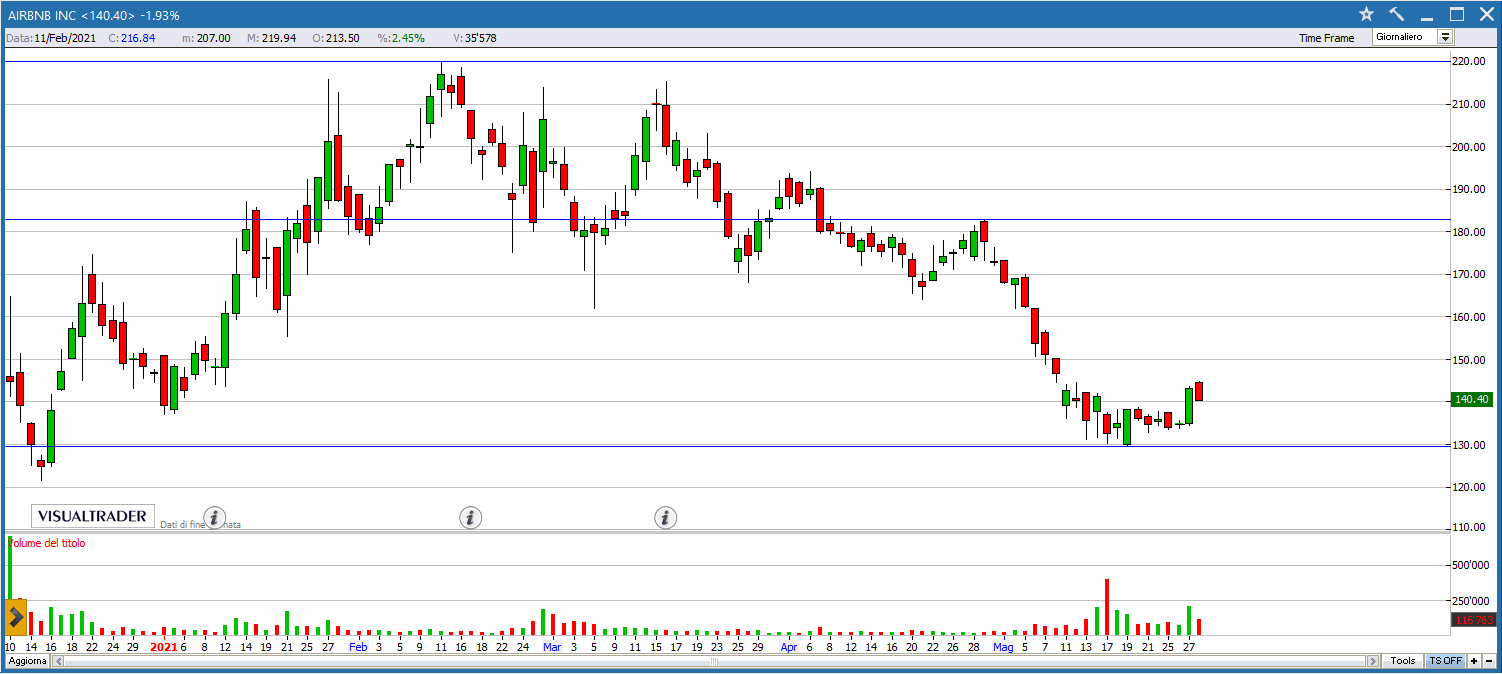Open the info marker near March 17
Screen dimensions: 1502x674
pos(666,517)
